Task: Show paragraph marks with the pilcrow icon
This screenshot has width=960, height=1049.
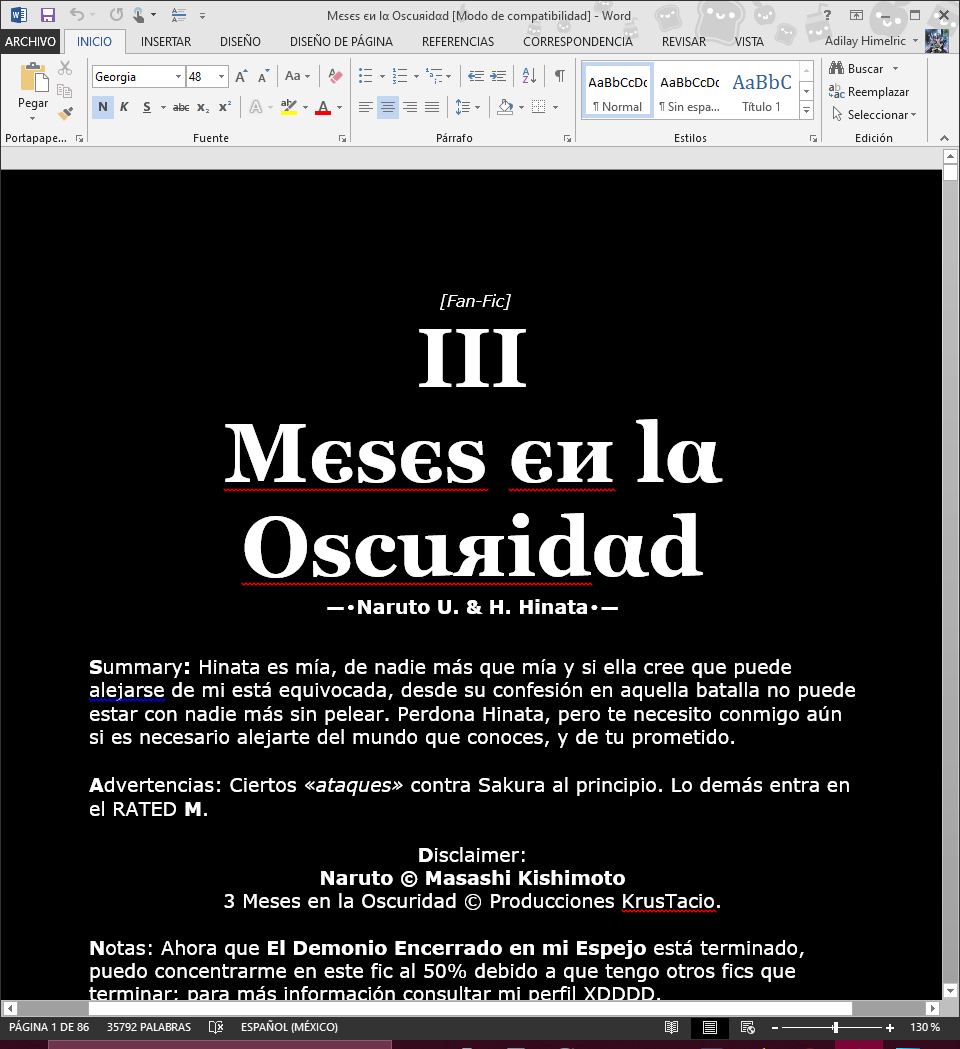Action: [560, 76]
